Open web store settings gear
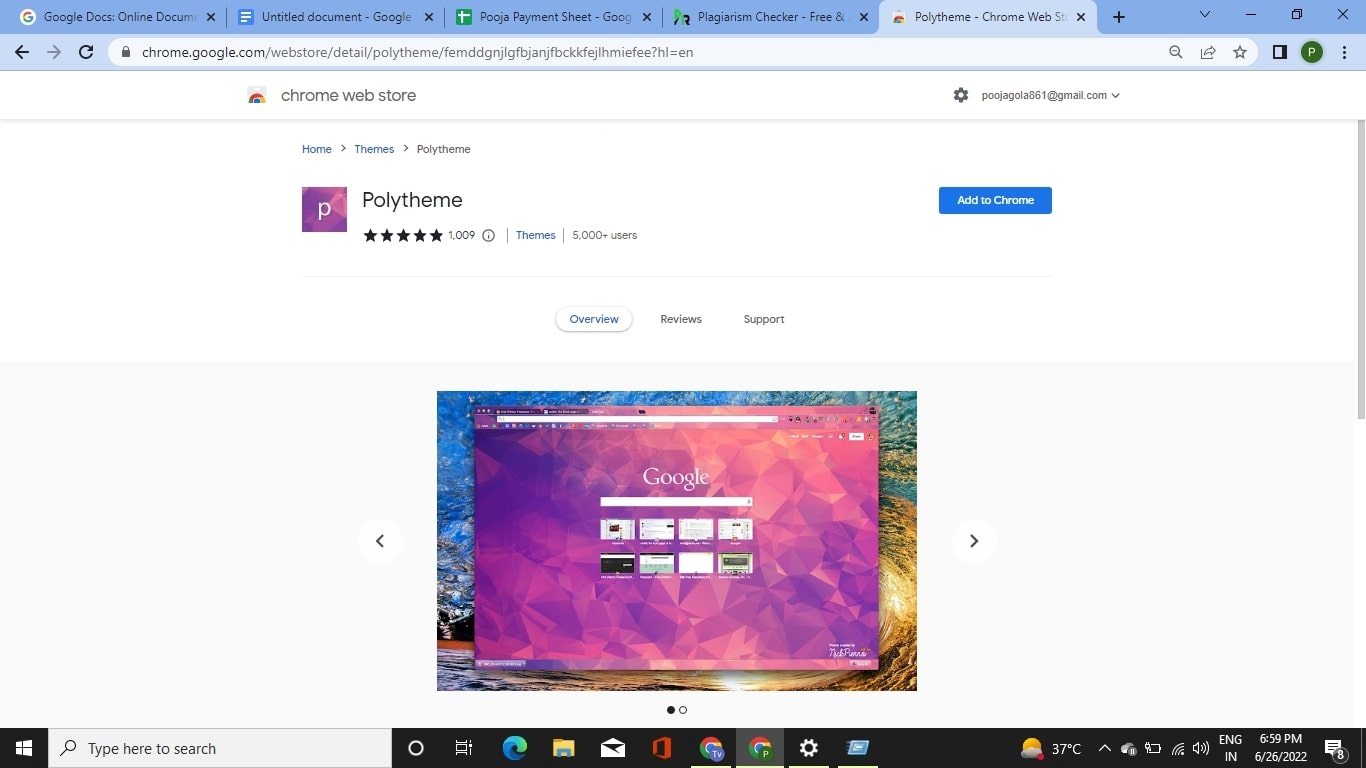 (961, 95)
